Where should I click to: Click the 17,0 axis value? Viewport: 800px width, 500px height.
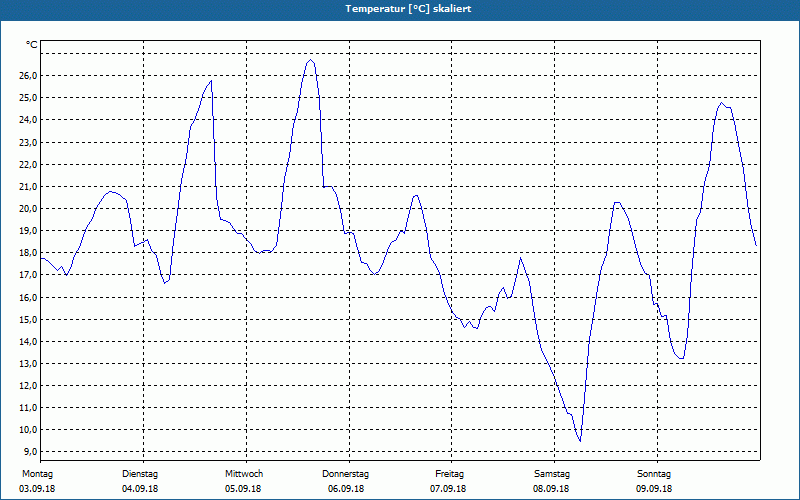point(29,275)
